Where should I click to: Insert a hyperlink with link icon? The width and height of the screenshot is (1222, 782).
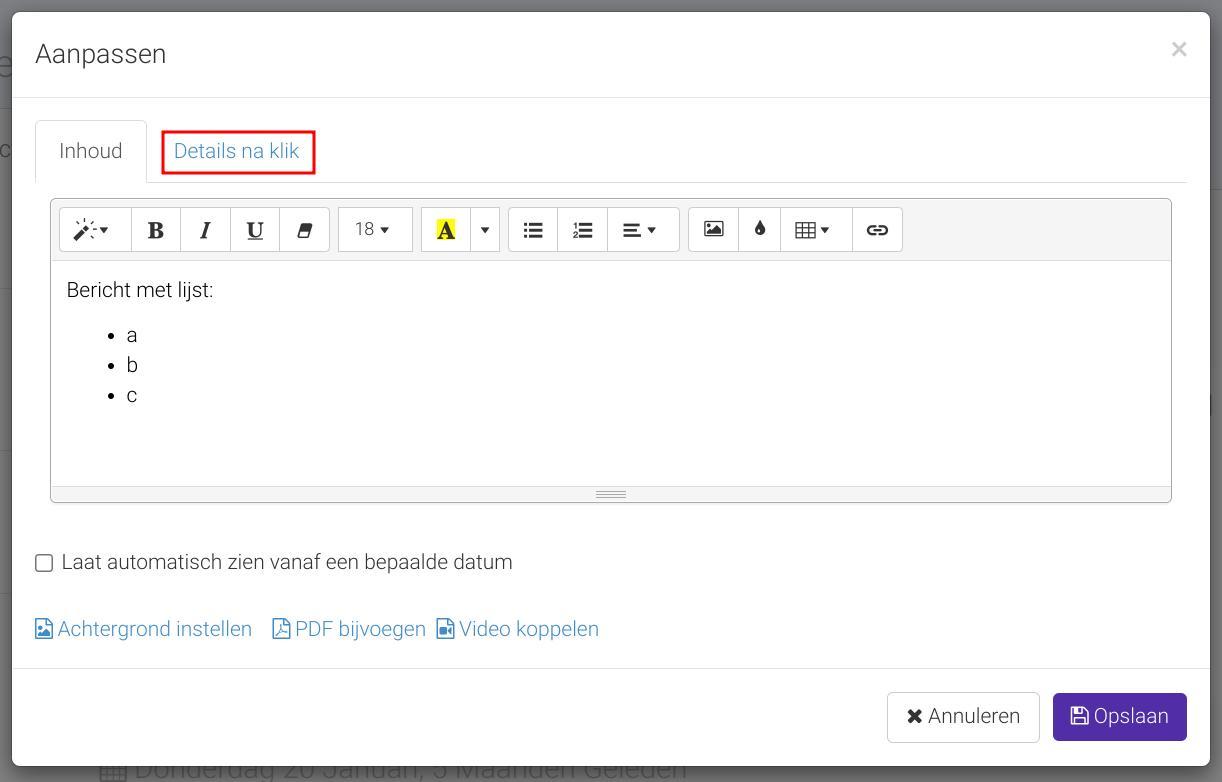(x=877, y=230)
